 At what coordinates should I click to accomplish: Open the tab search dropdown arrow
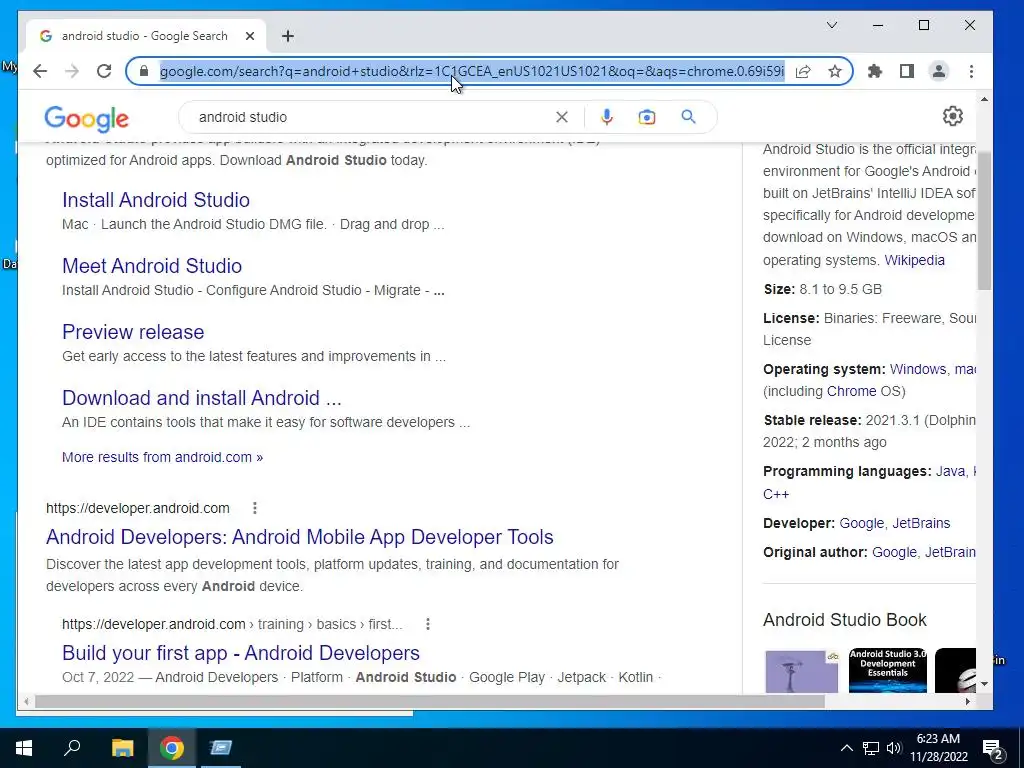(831, 25)
